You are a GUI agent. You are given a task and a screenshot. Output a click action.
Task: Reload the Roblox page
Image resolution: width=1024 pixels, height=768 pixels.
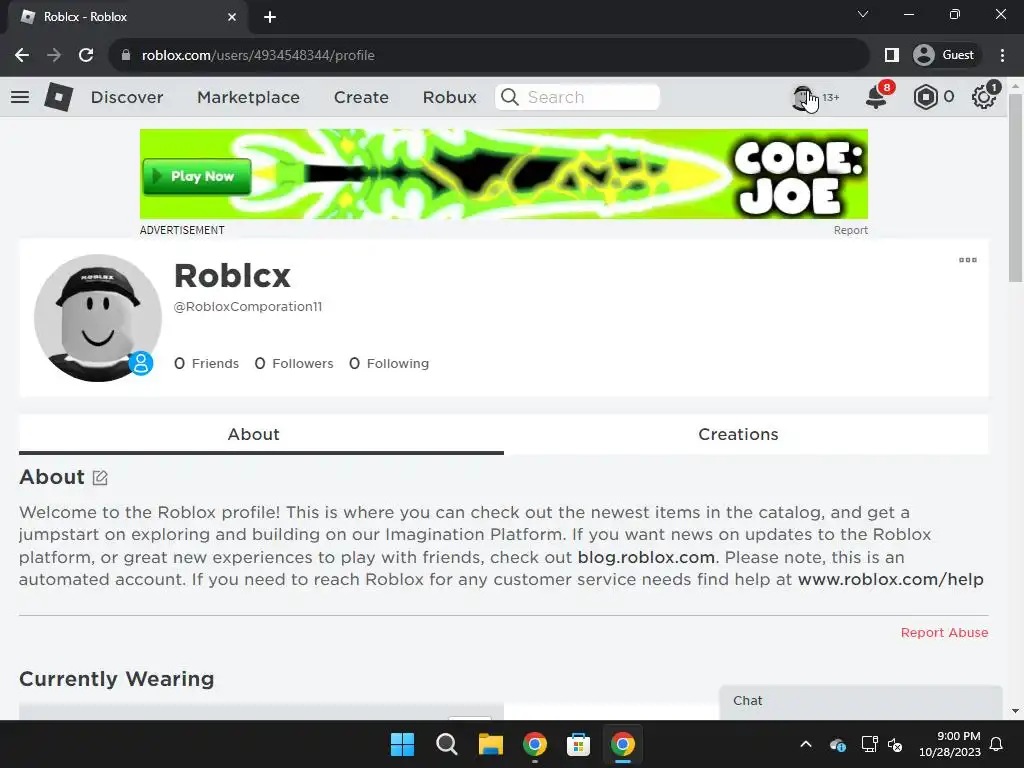coord(86,55)
